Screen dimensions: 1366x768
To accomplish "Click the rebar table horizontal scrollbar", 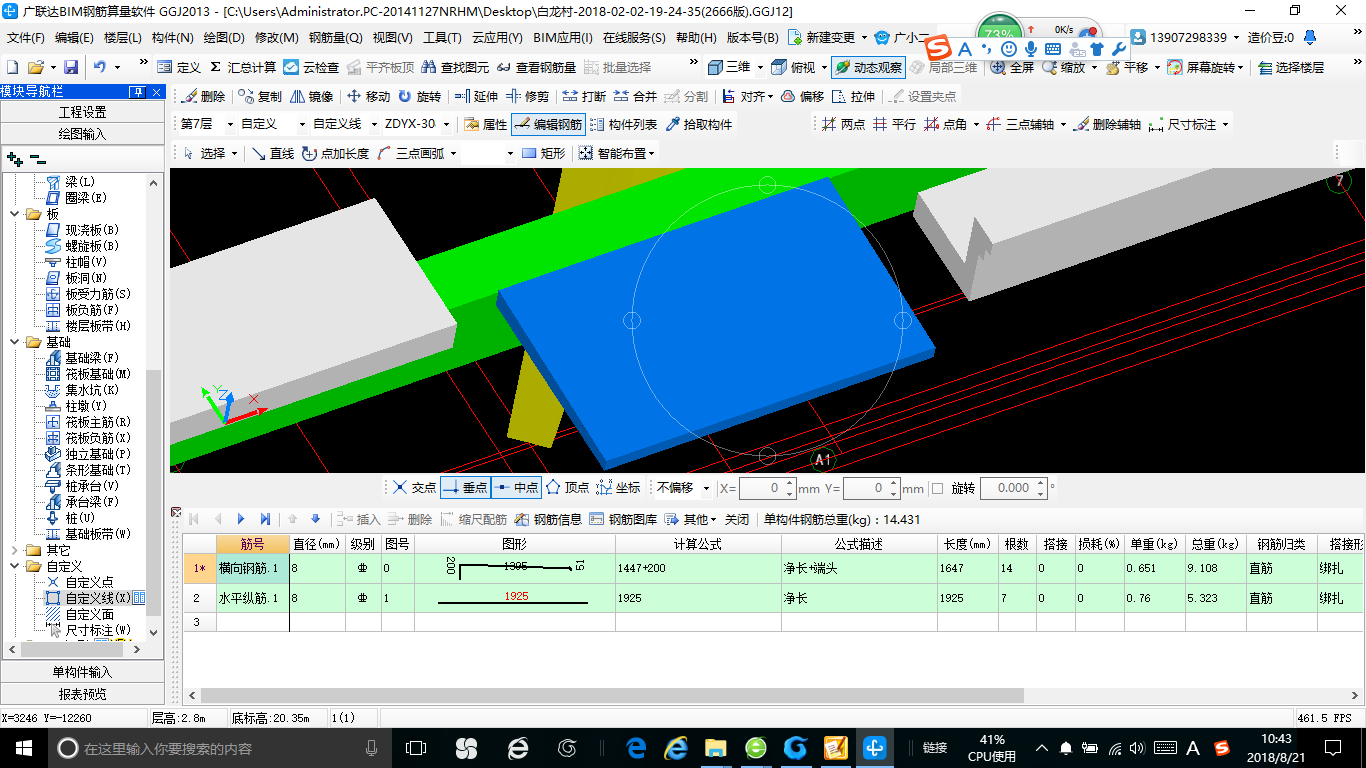I will [x=612, y=695].
